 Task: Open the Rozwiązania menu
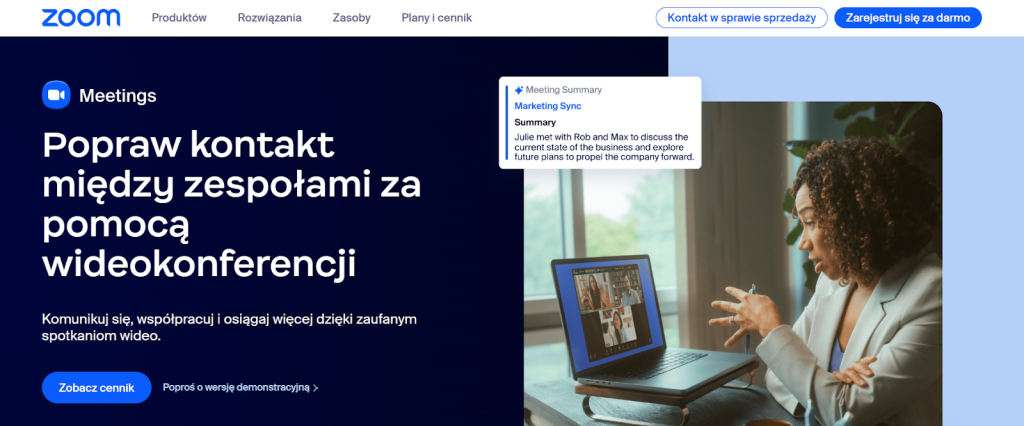click(270, 18)
